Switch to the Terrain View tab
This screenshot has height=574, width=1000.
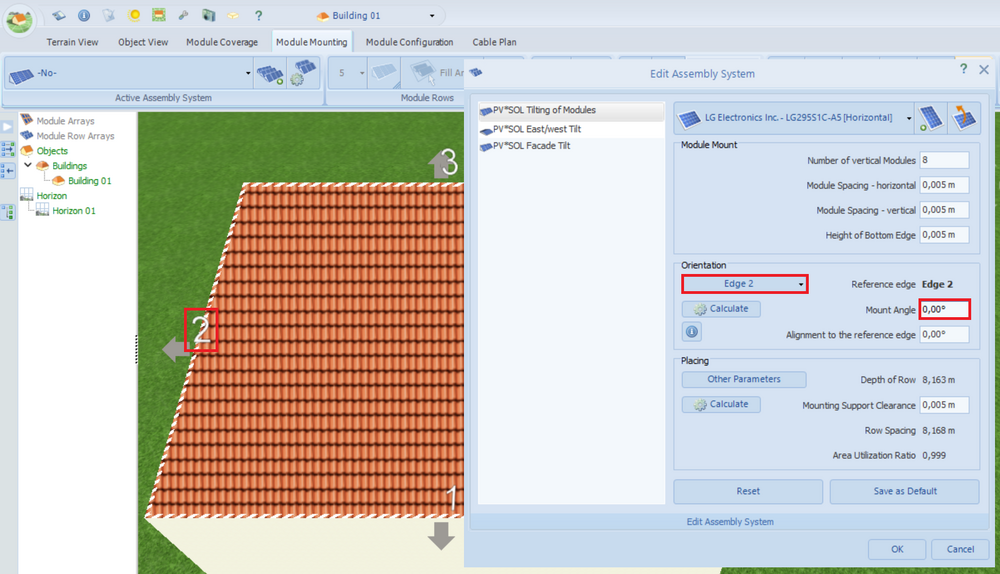pyautogui.click(x=72, y=42)
